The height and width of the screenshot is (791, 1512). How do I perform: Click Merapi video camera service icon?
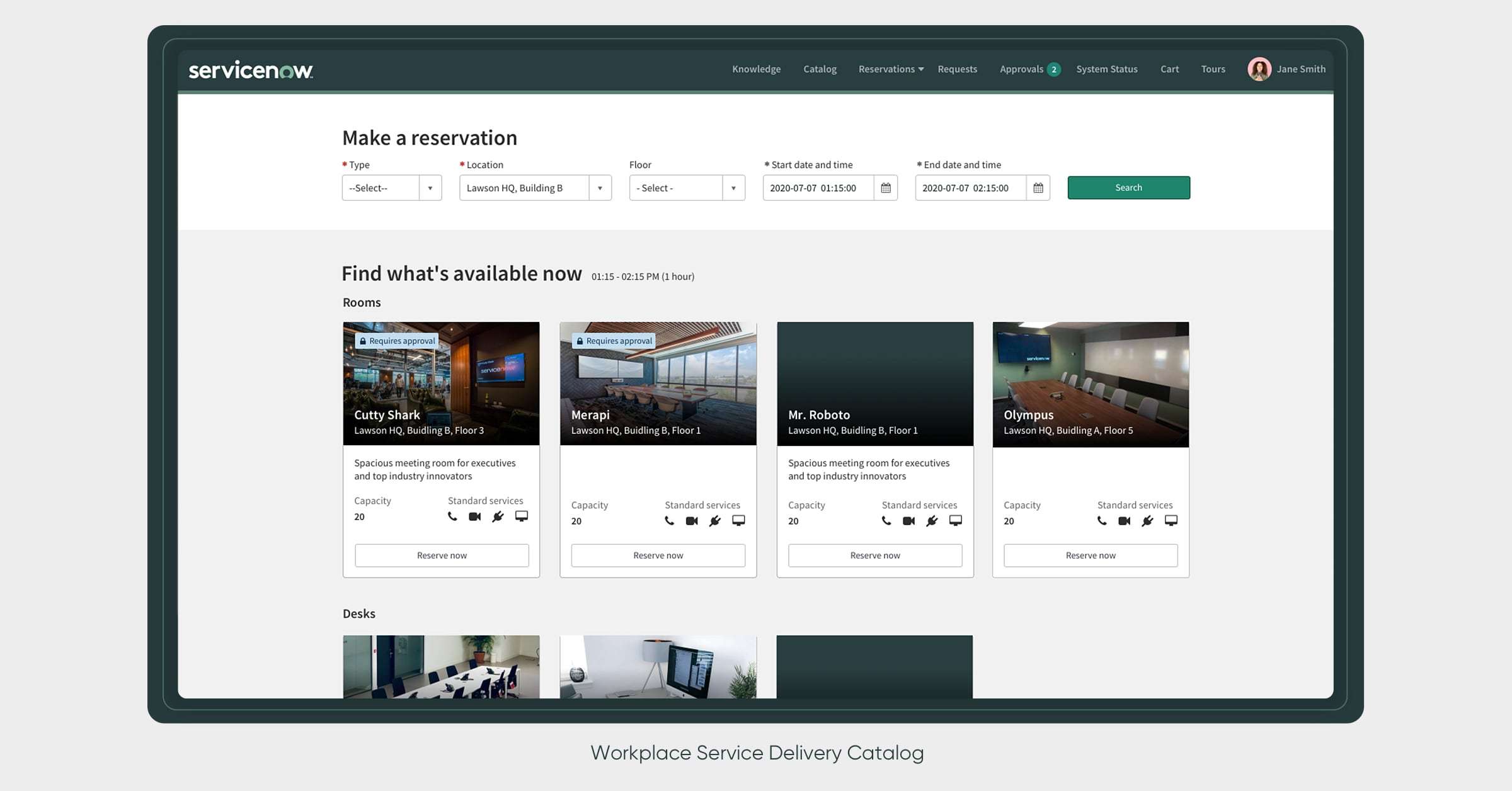692,521
